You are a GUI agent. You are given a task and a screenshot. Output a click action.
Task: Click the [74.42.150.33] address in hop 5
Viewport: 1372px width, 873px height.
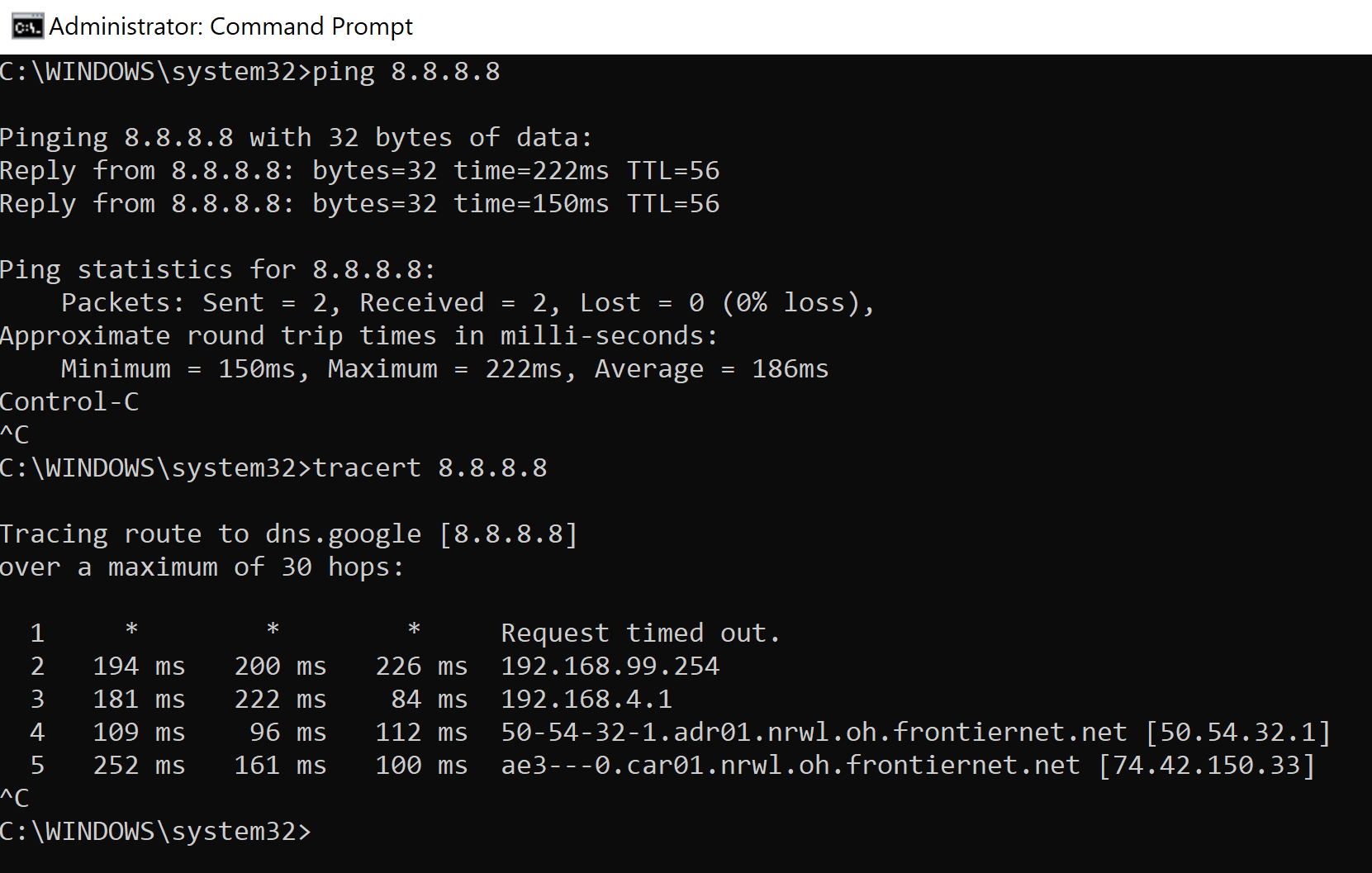(1207, 766)
